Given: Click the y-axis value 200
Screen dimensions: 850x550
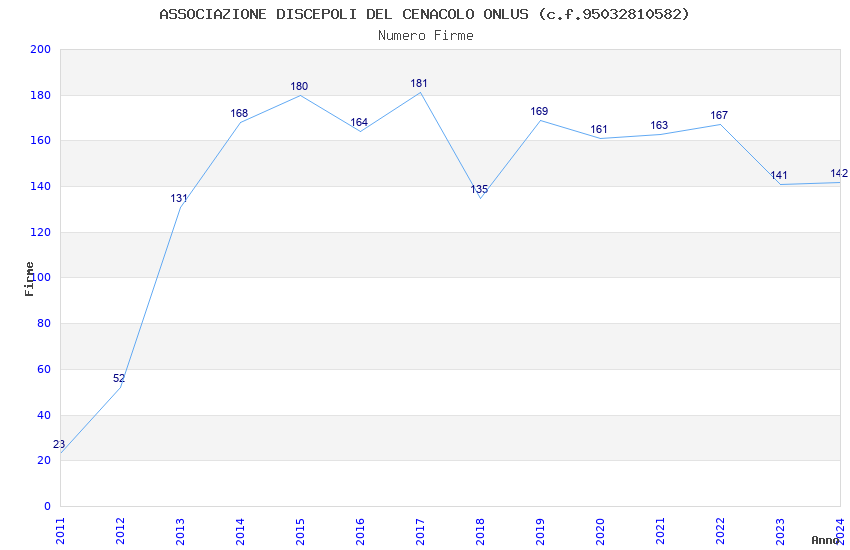Looking at the screenshot, I should tap(41, 49).
